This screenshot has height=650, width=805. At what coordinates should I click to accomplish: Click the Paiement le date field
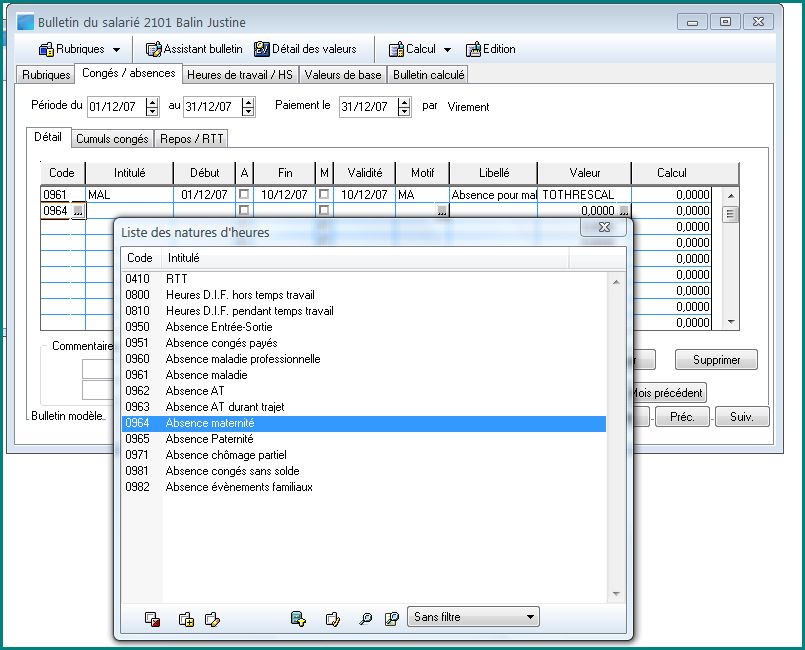(x=368, y=107)
